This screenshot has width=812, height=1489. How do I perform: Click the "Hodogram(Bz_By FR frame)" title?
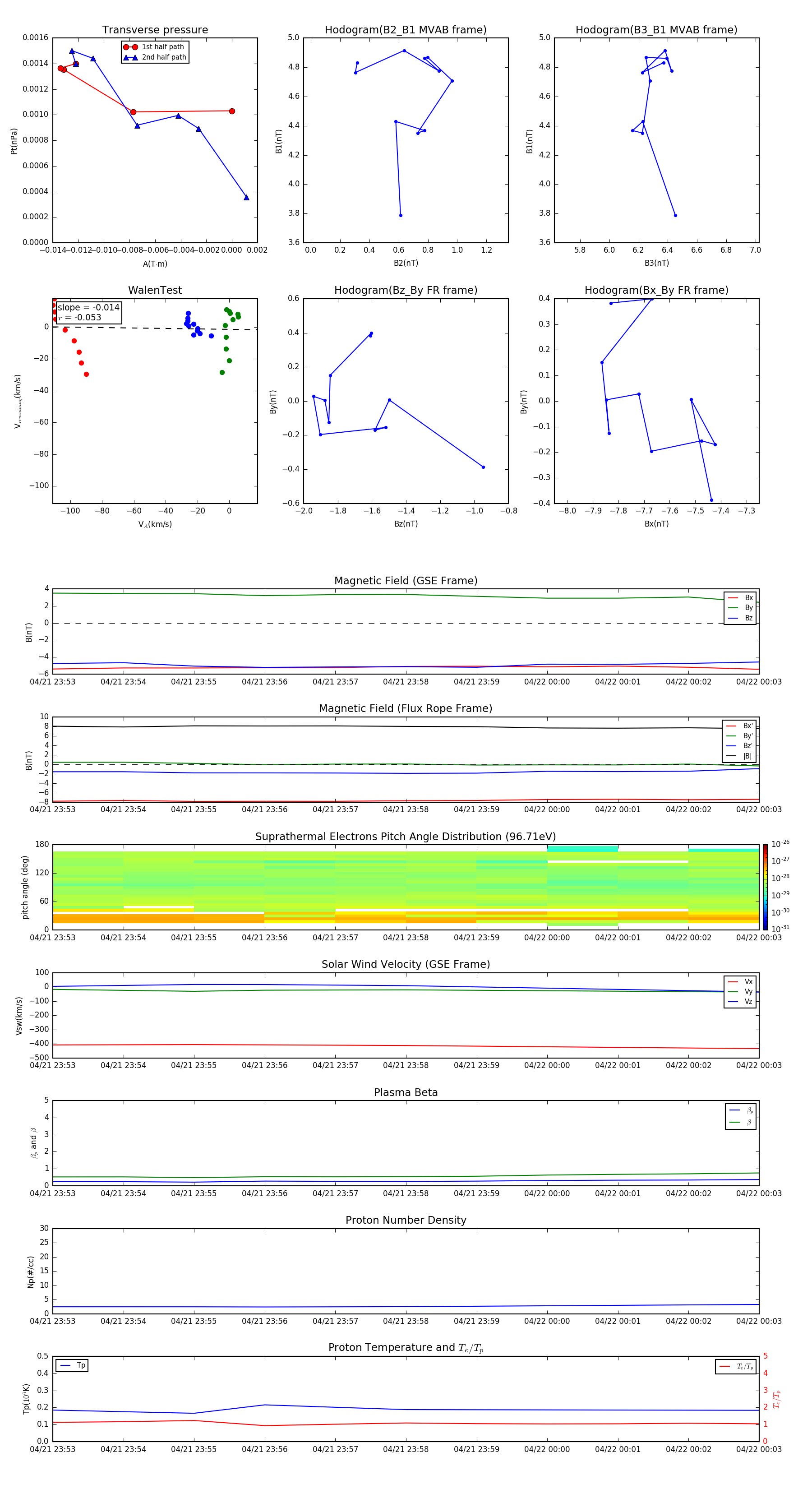pyautogui.click(x=406, y=290)
